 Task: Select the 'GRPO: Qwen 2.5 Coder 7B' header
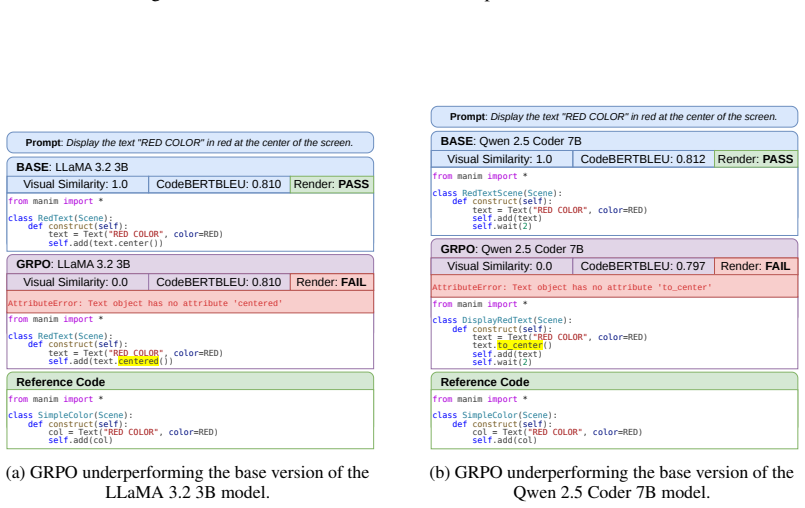tap(614, 249)
